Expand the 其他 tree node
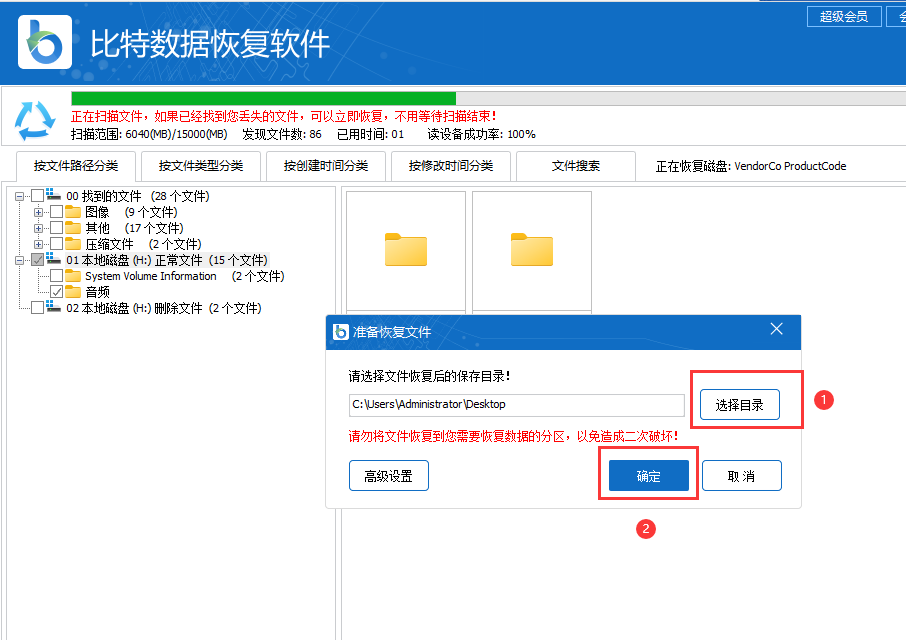The width and height of the screenshot is (906, 640). [x=38, y=228]
